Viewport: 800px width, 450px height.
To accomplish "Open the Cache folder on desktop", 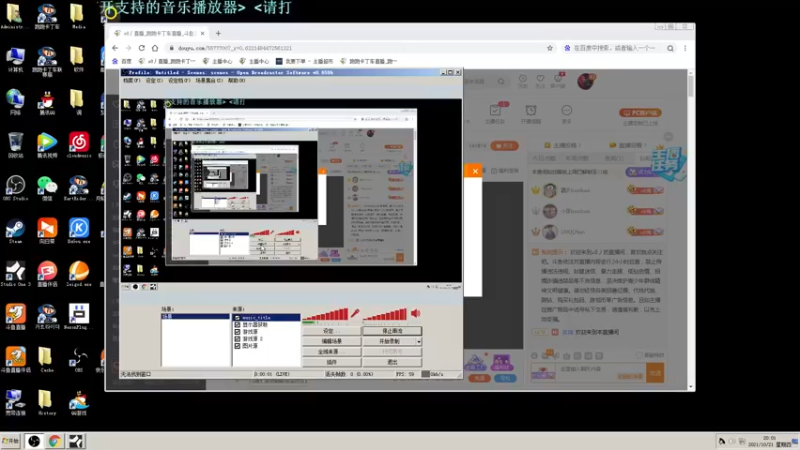I will pos(45,359).
